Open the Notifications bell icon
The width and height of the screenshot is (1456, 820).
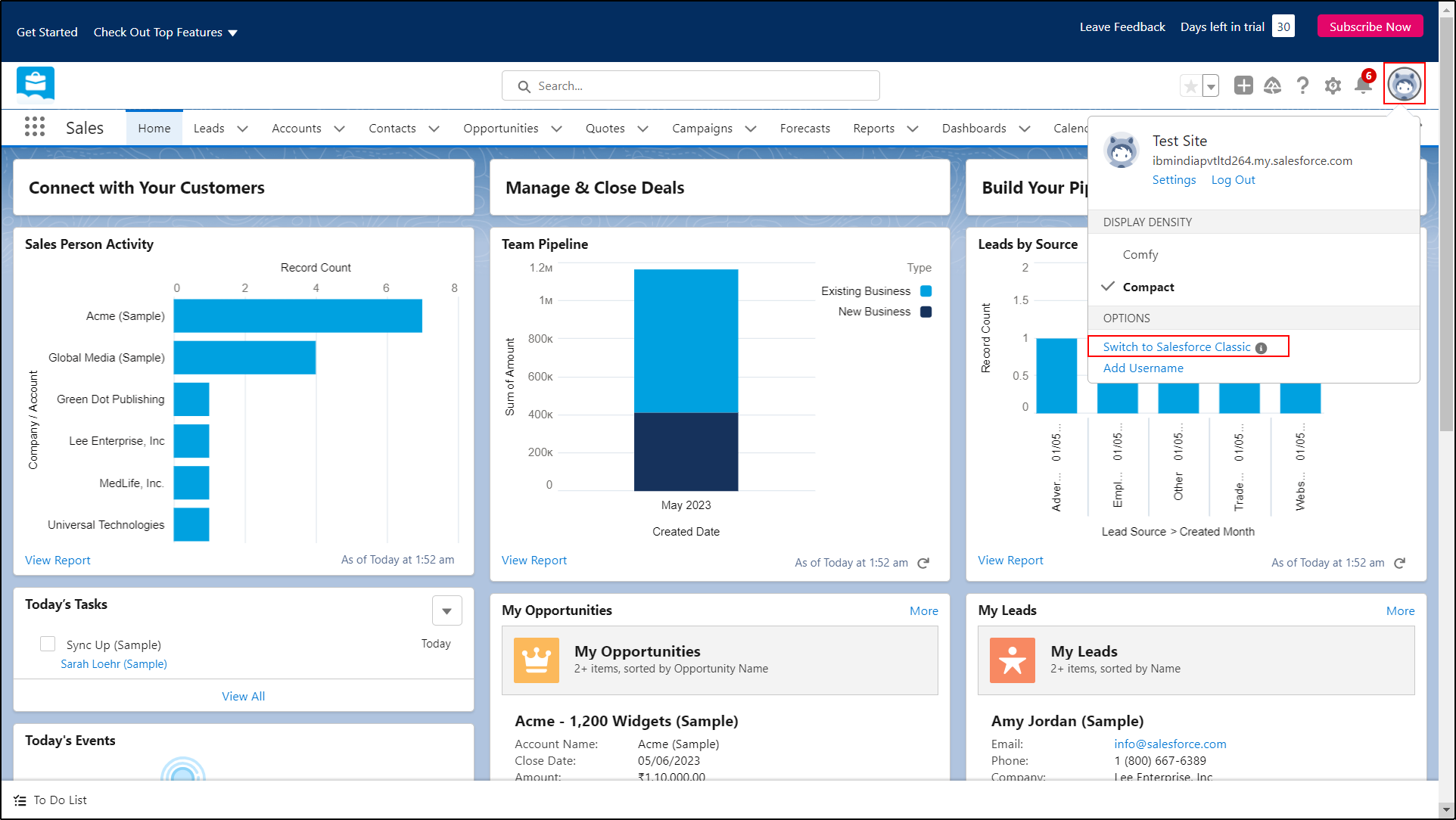point(1363,85)
